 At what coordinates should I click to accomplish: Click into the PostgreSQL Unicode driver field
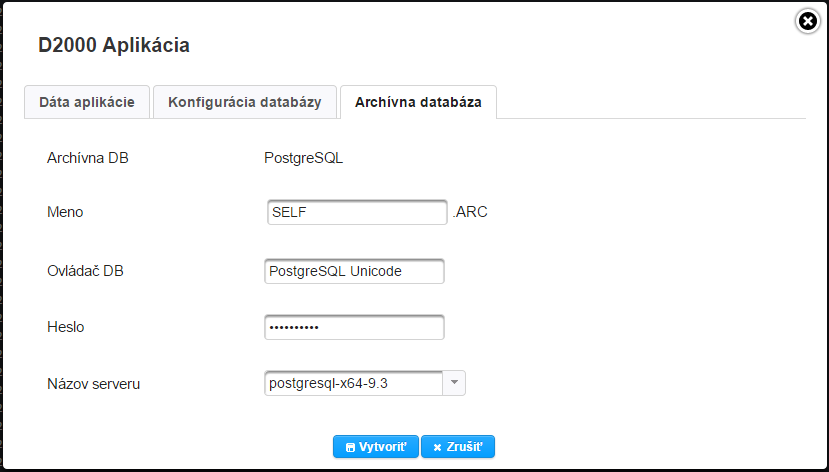[x=353, y=271]
